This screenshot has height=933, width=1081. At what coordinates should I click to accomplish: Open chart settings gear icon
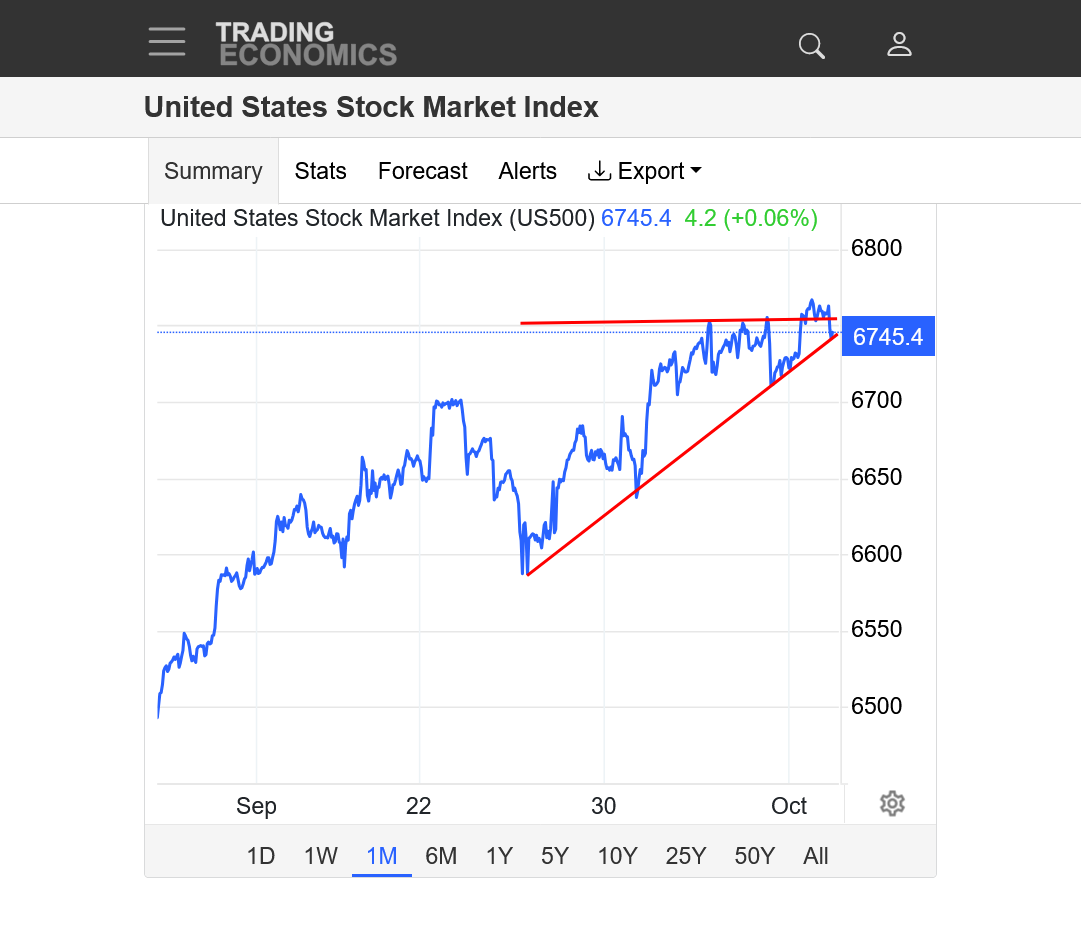(892, 803)
